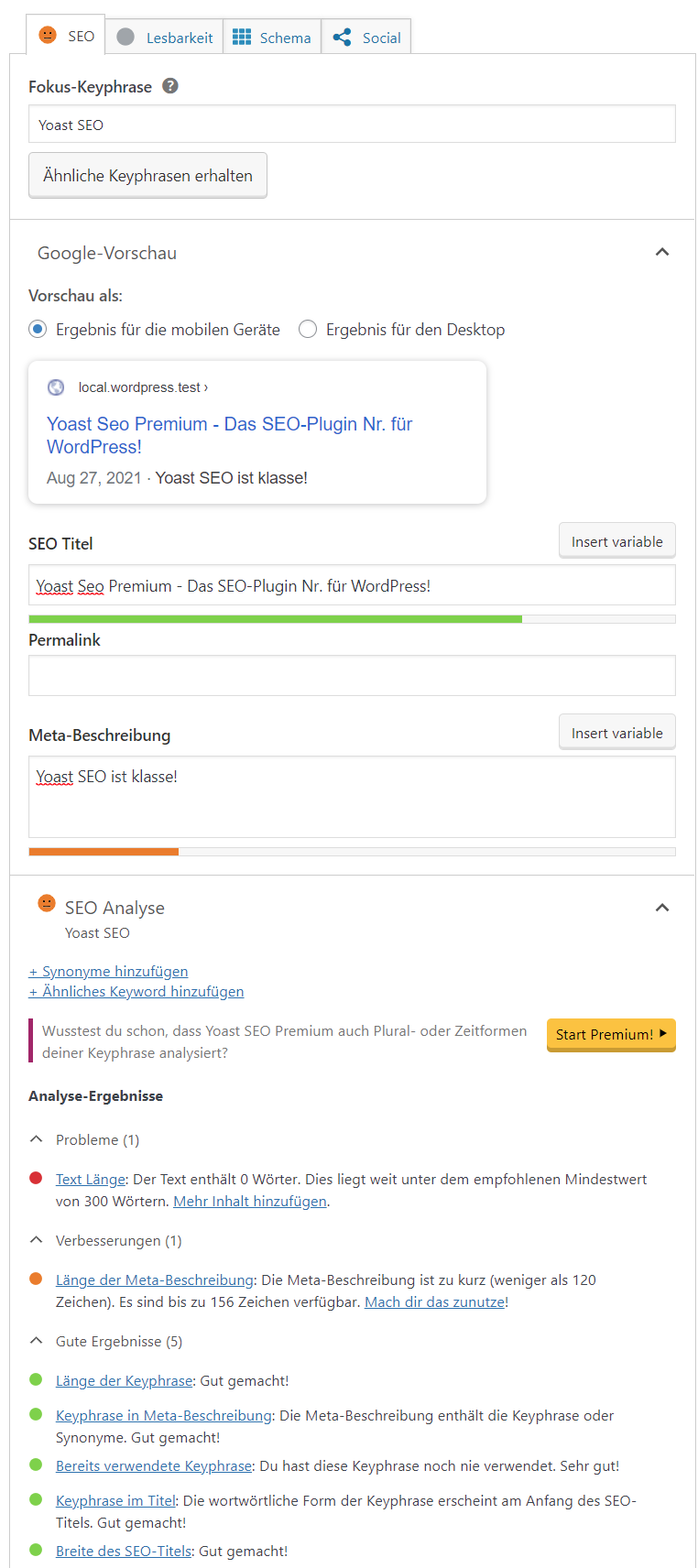The image size is (698, 1568).
Task: Collapse the Google-Vorschau section chevron
Action: [x=661, y=251]
